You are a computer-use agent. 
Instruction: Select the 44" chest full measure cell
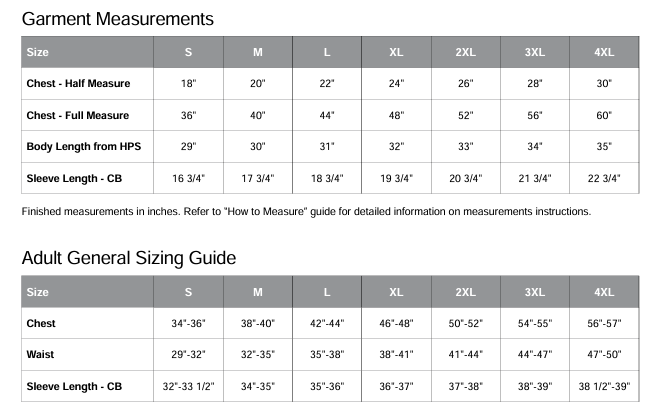coord(327,115)
